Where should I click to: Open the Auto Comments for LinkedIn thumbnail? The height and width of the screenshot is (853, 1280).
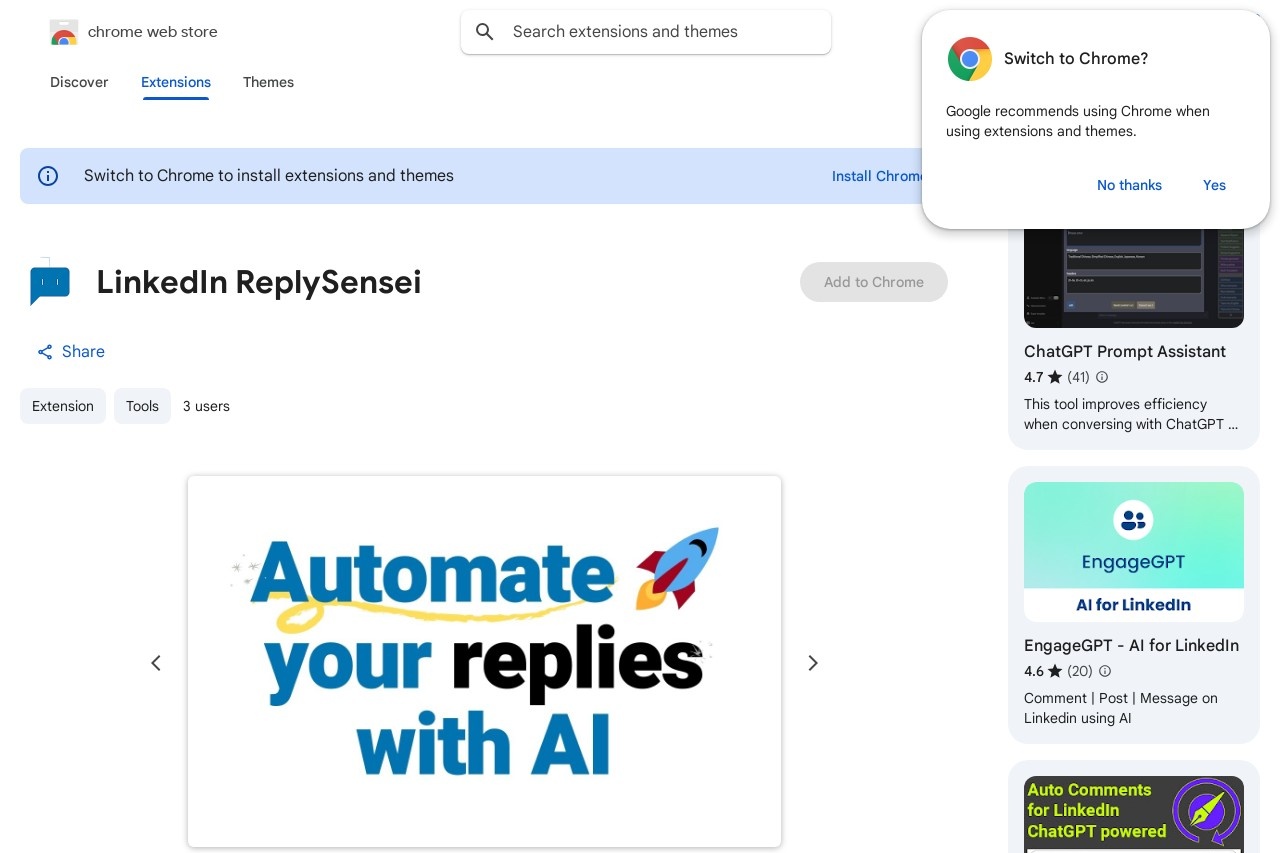[1134, 814]
